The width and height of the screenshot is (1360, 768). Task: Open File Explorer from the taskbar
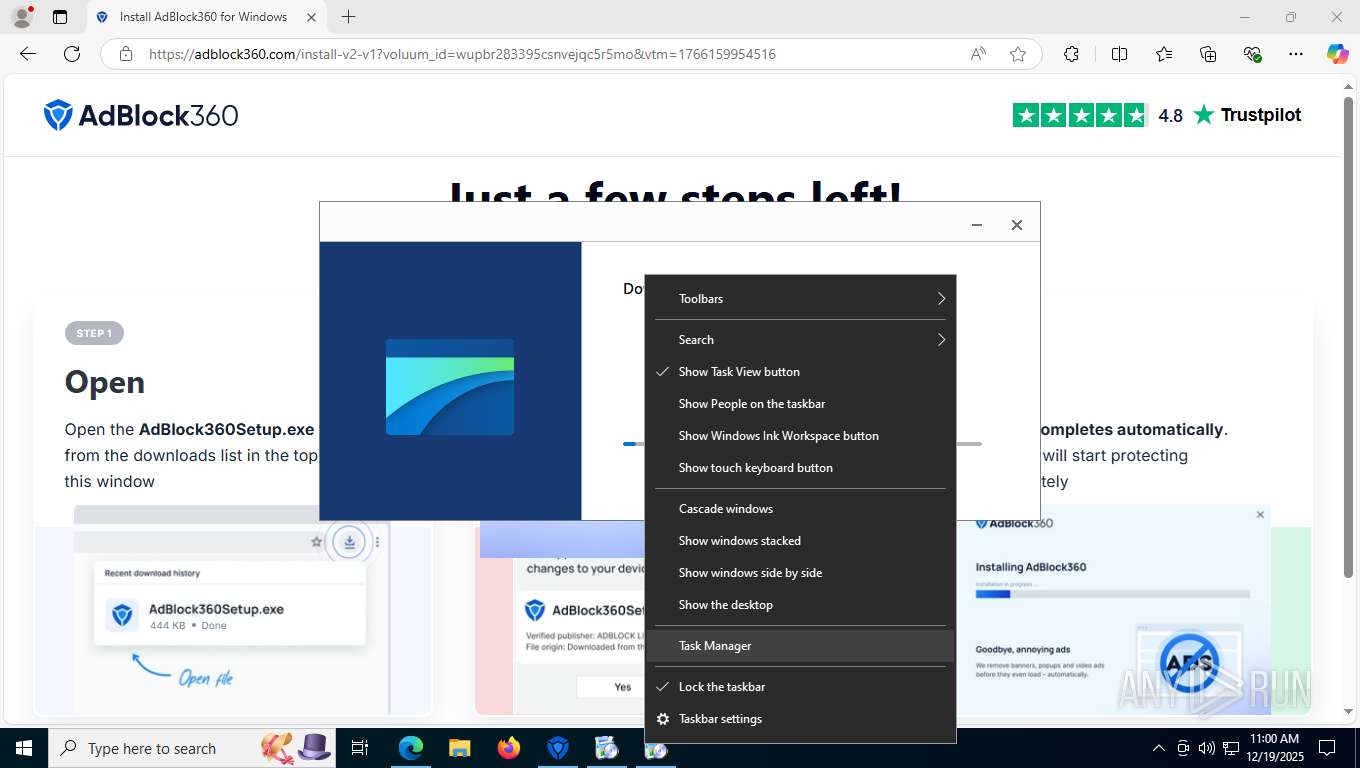click(x=459, y=748)
